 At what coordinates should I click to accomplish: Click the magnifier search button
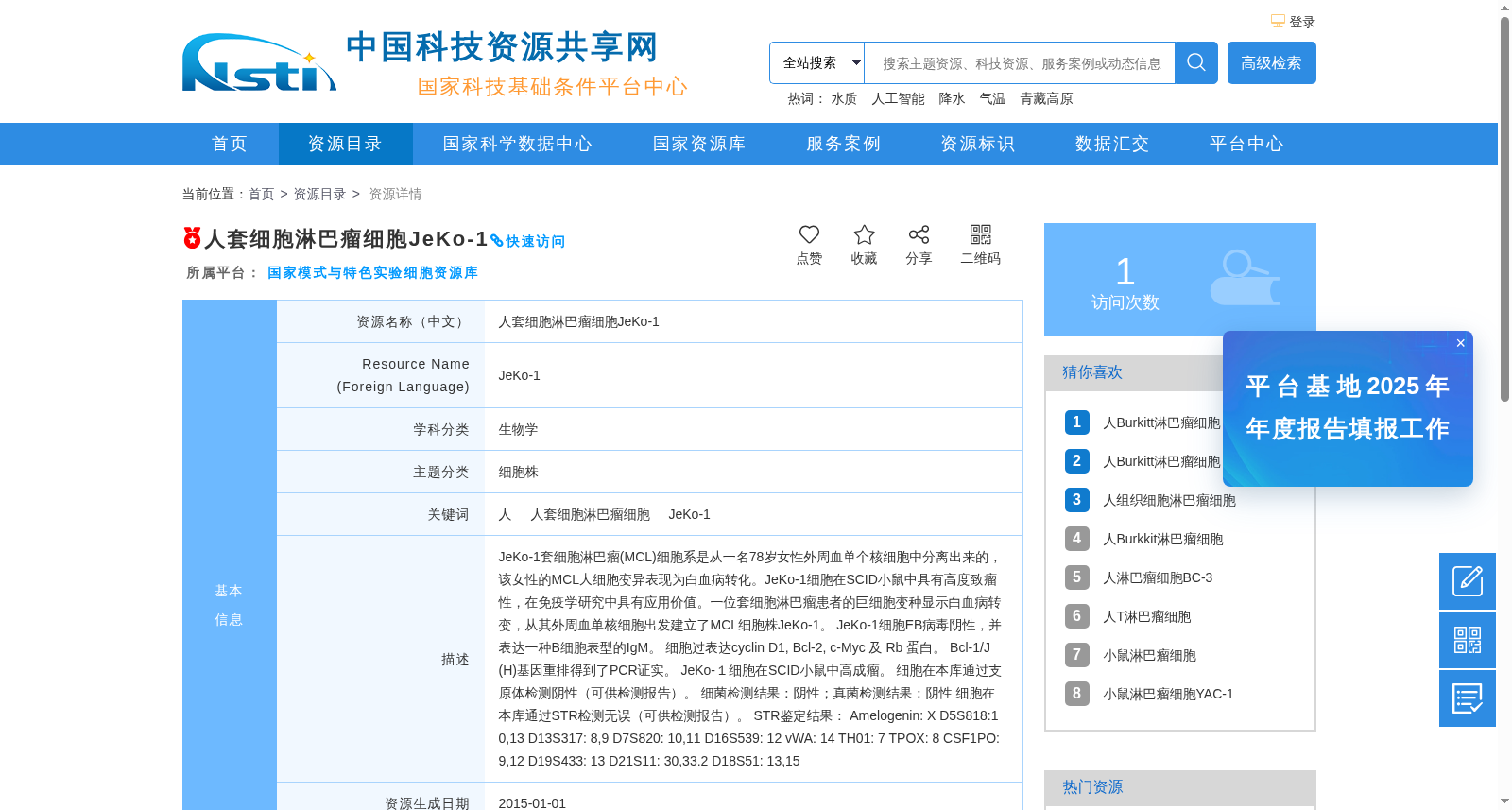(1196, 62)
